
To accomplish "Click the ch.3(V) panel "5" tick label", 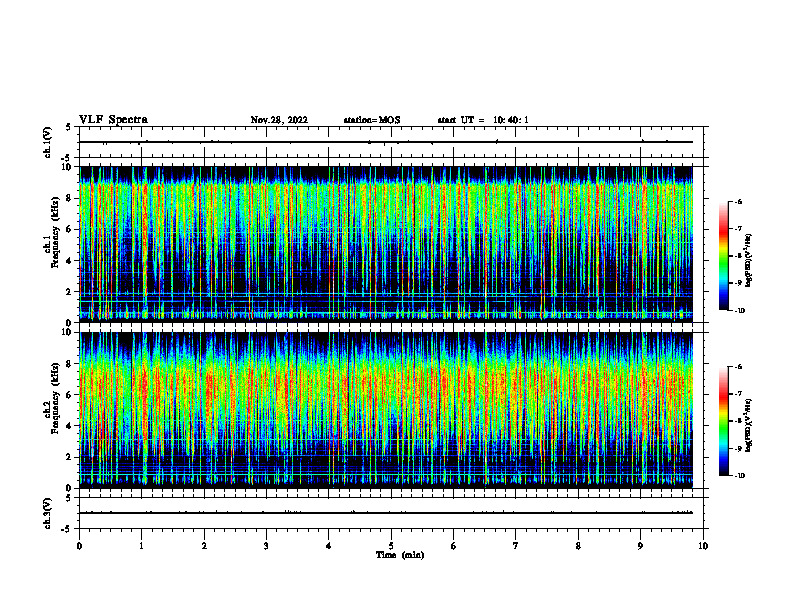I will pyautogui.click(x=70, y=497).
